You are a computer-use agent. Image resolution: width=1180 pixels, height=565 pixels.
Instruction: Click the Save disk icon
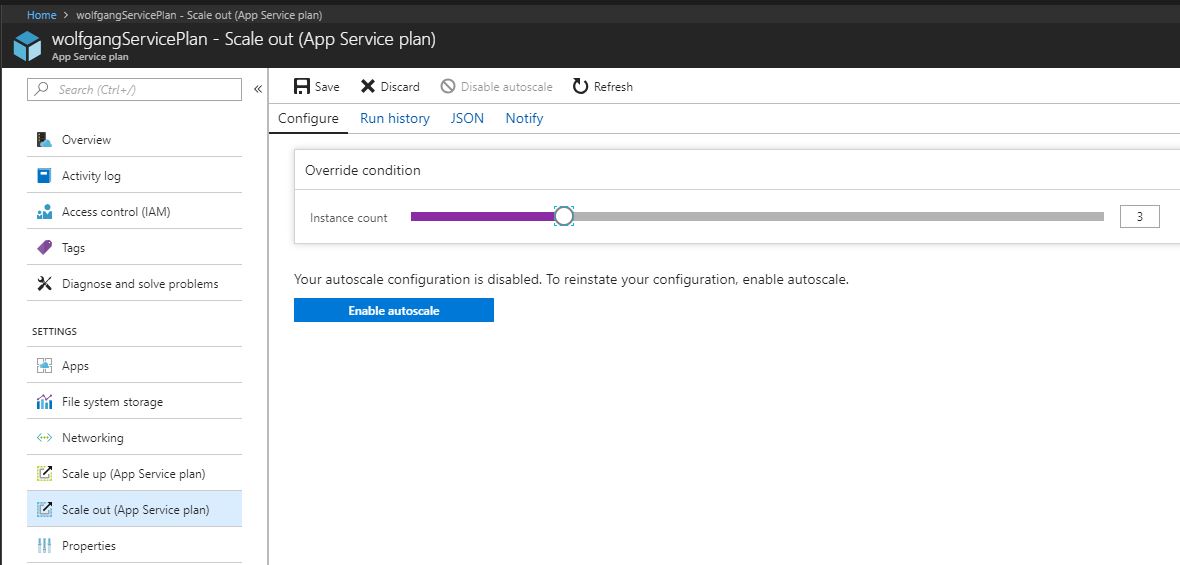pyautogui.click(x=302, y=87)
